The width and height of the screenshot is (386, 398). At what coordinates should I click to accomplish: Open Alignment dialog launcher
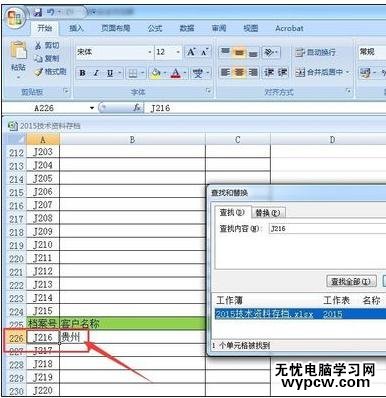point(348,91)
